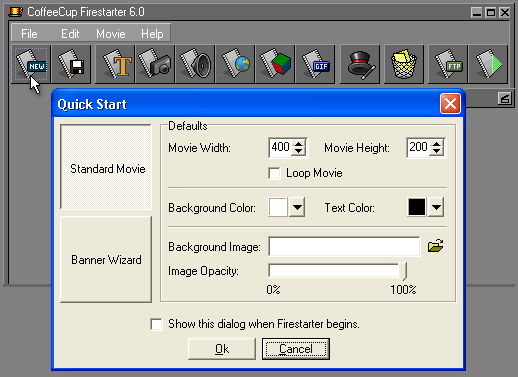Select the speaker sound tool icon
518x377 pixels.
(195, 64)
